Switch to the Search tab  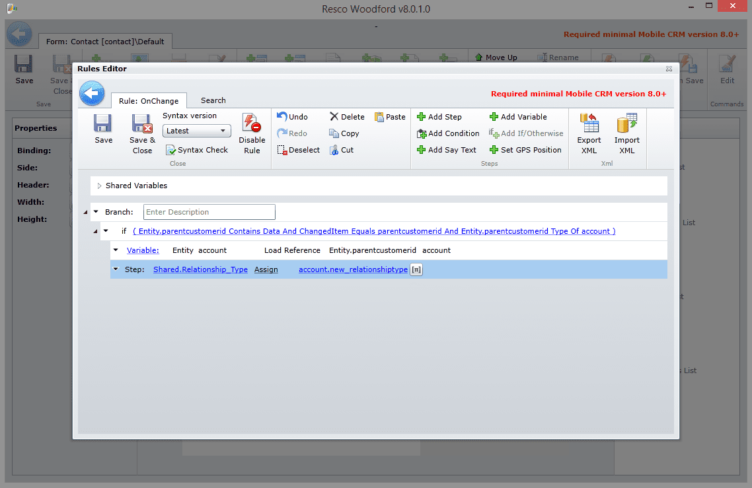[213, 100]
